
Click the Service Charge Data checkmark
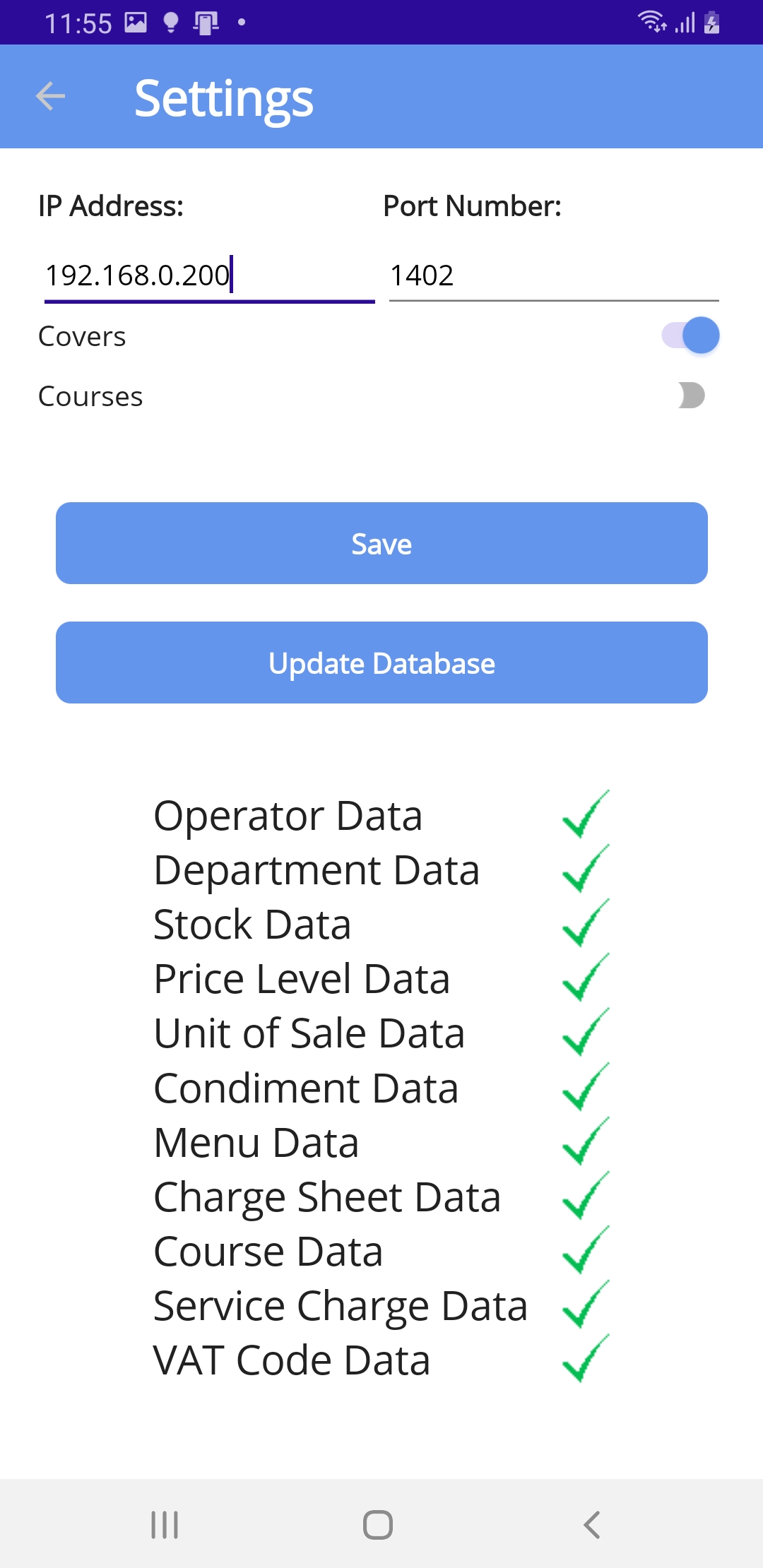(586, 1305)
